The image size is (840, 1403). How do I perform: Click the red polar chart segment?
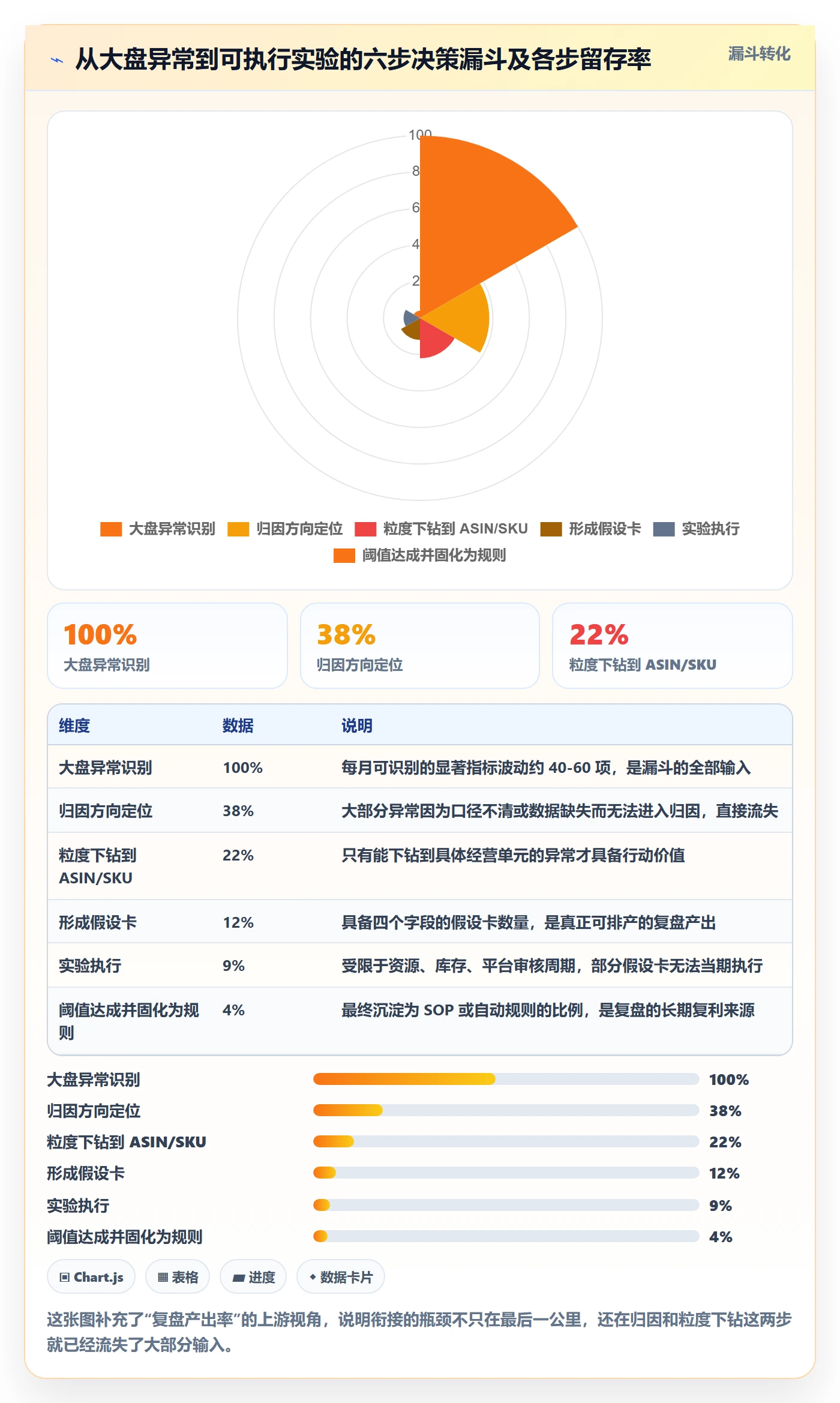tap(433, 340)
